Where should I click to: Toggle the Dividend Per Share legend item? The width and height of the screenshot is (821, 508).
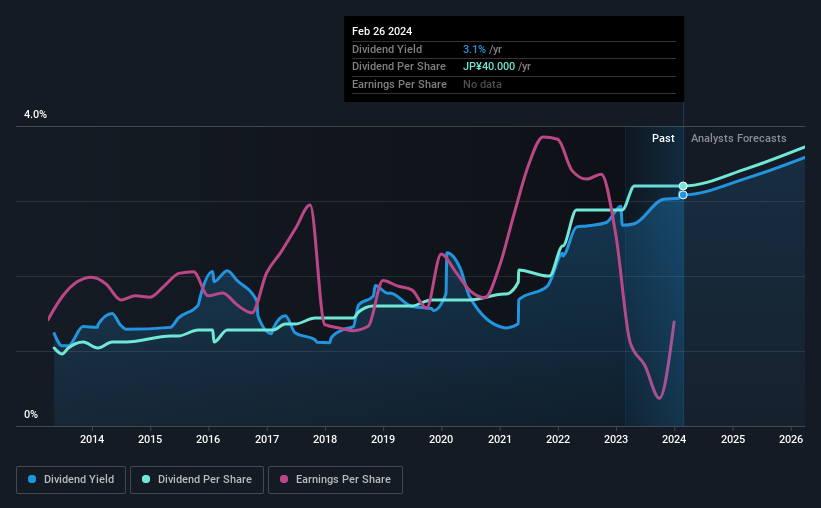197,480
